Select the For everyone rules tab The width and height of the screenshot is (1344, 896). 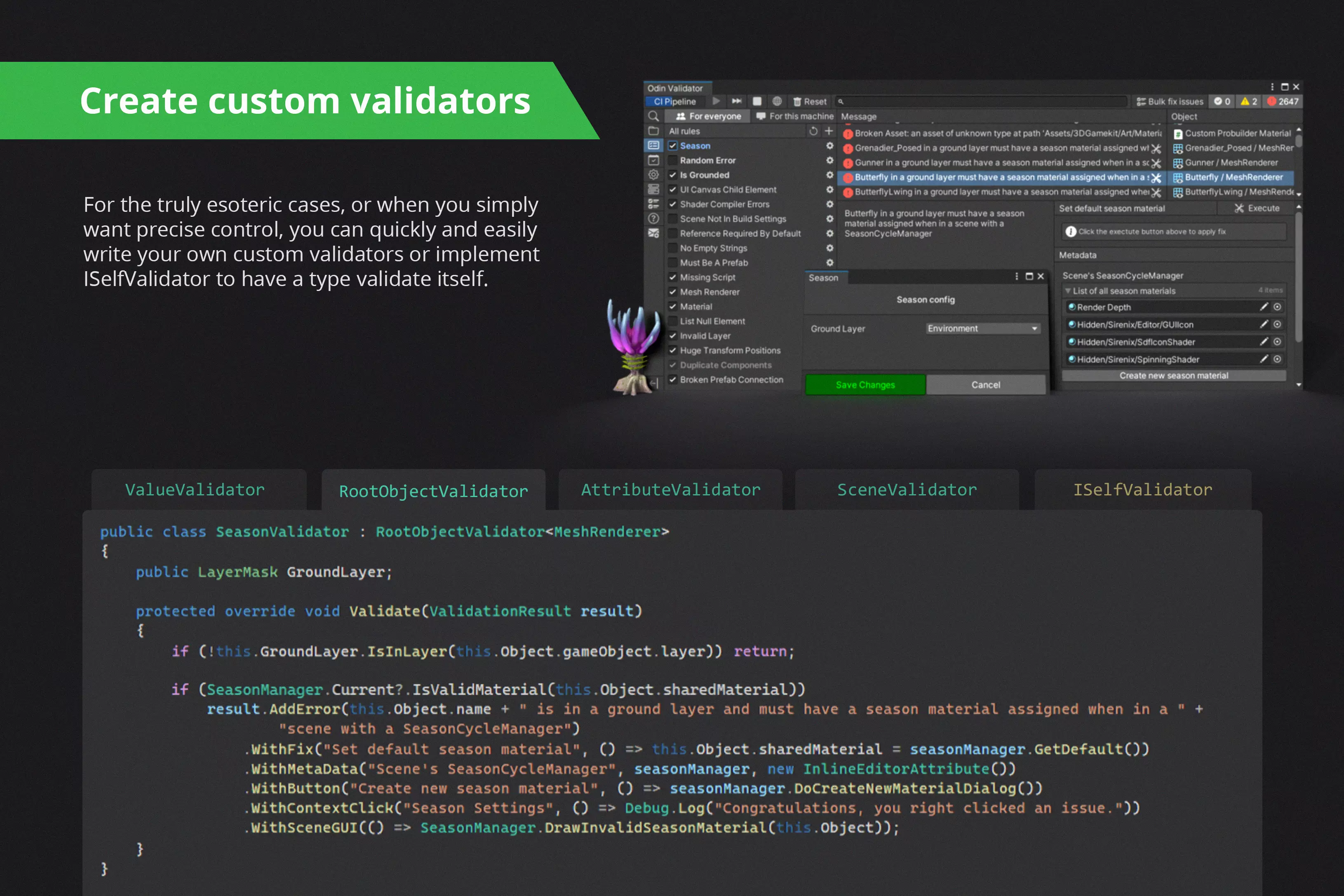708,116
